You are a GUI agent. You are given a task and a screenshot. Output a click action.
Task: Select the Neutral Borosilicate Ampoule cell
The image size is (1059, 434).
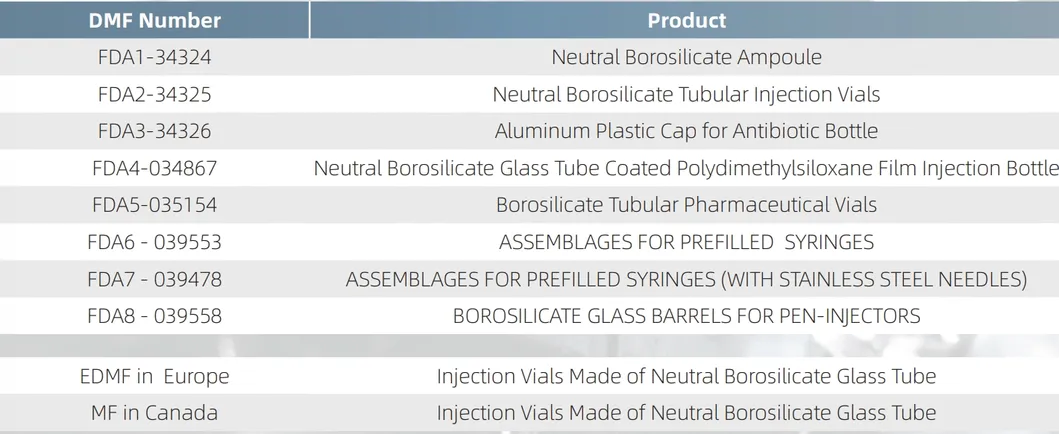(x=686, y=57)
